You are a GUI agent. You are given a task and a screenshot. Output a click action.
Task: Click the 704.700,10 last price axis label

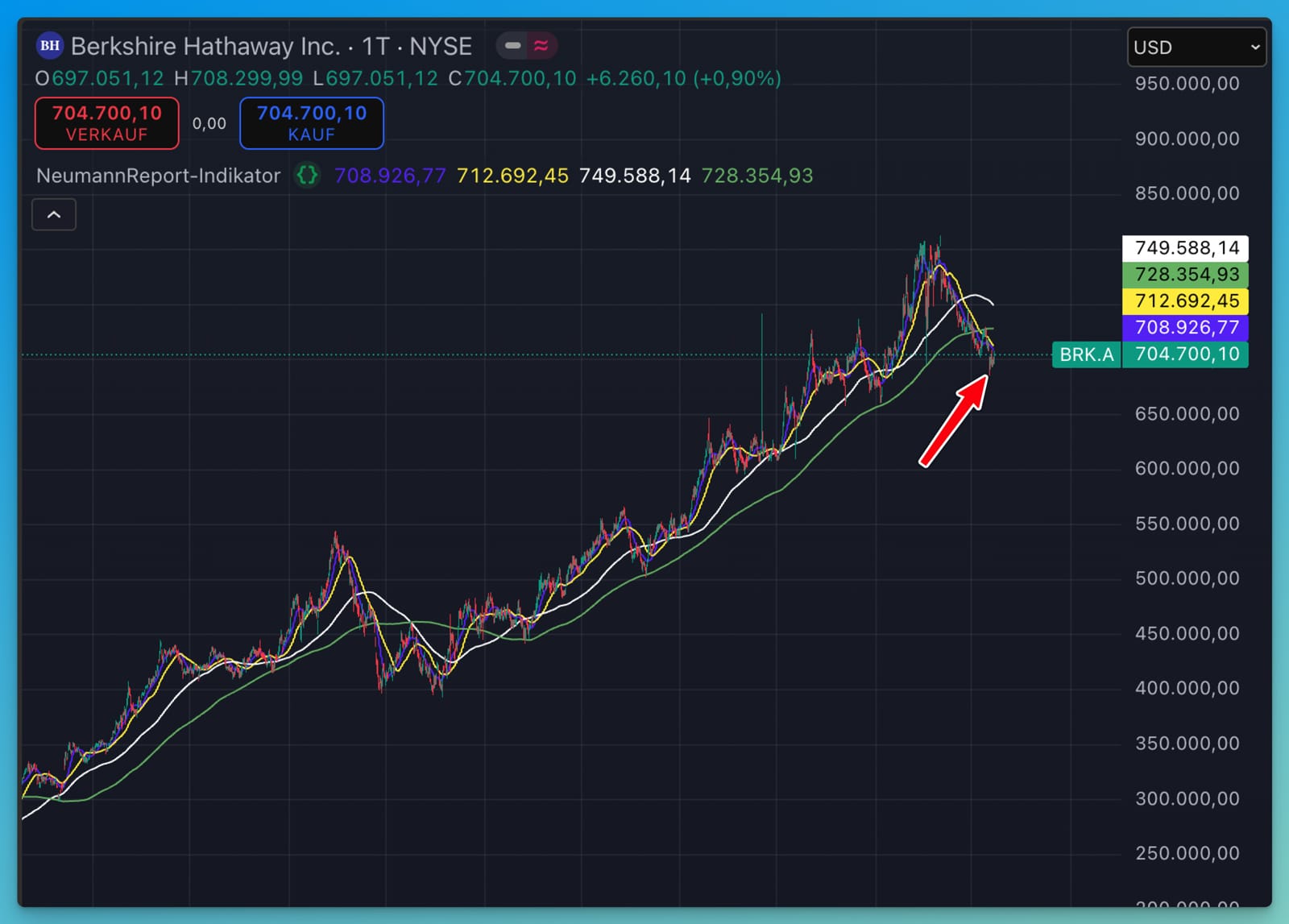point(1185,354)
